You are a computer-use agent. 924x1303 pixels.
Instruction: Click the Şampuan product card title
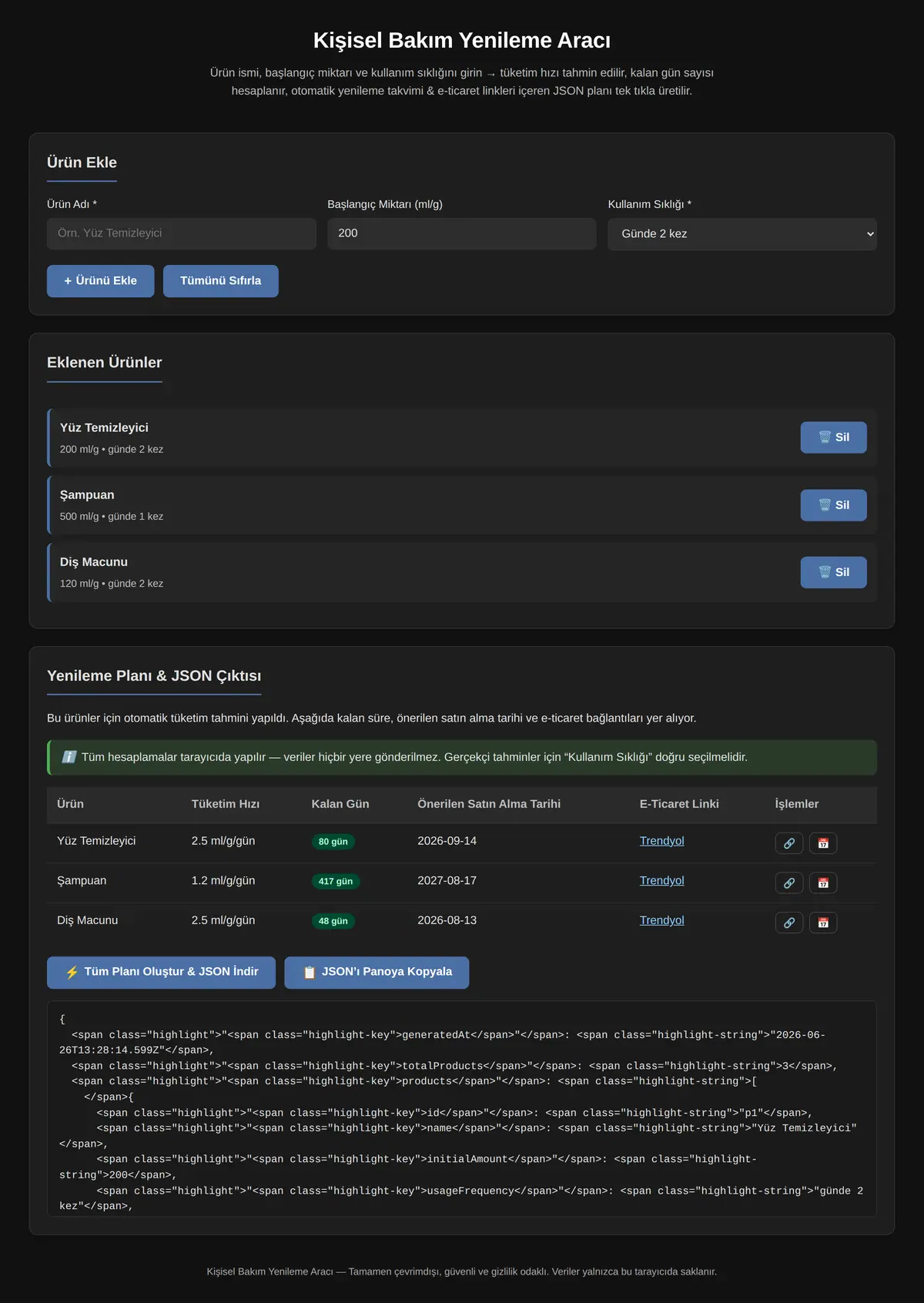click(87, 495)
